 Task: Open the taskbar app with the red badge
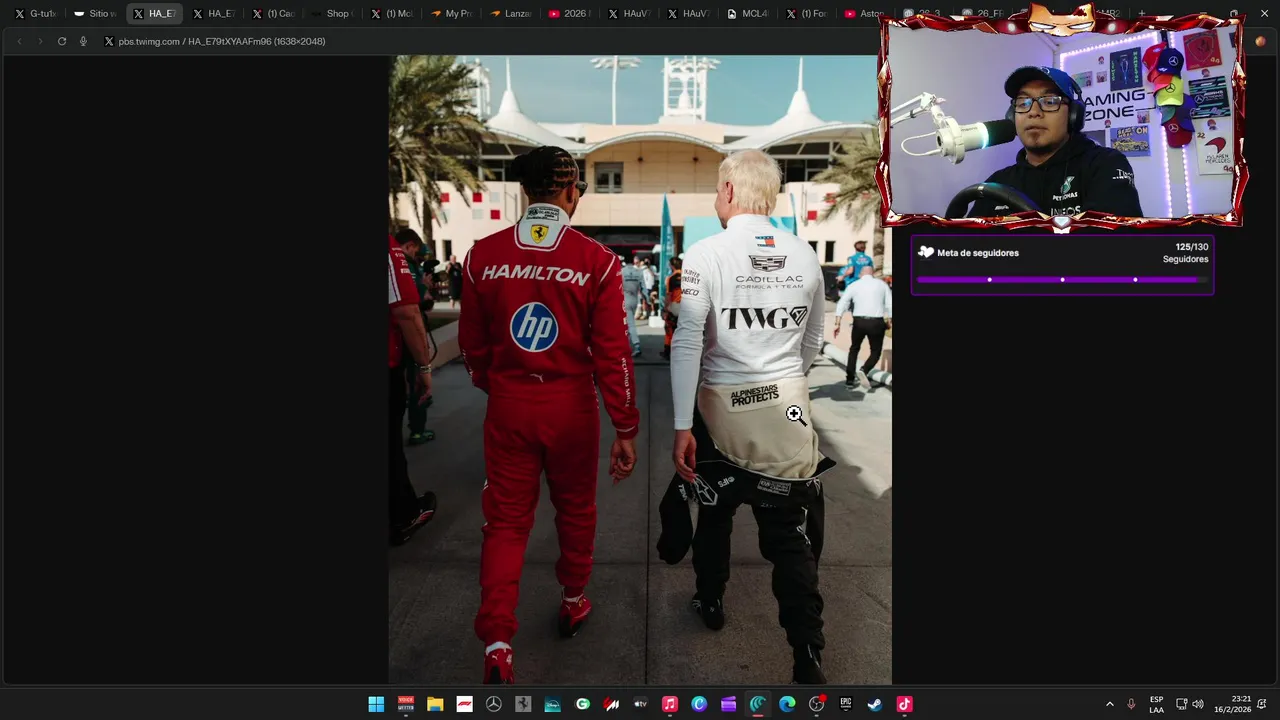pos(816,704)
